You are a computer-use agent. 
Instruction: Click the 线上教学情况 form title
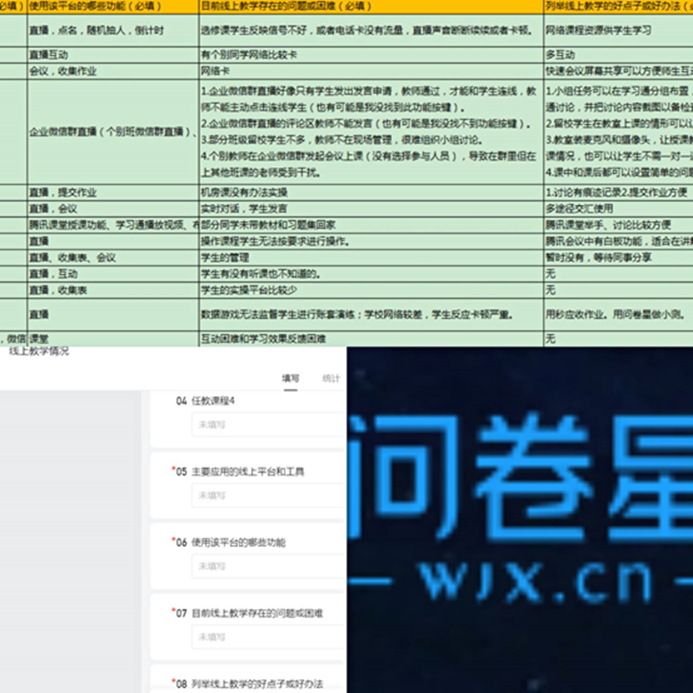click(x=39, y=351)
